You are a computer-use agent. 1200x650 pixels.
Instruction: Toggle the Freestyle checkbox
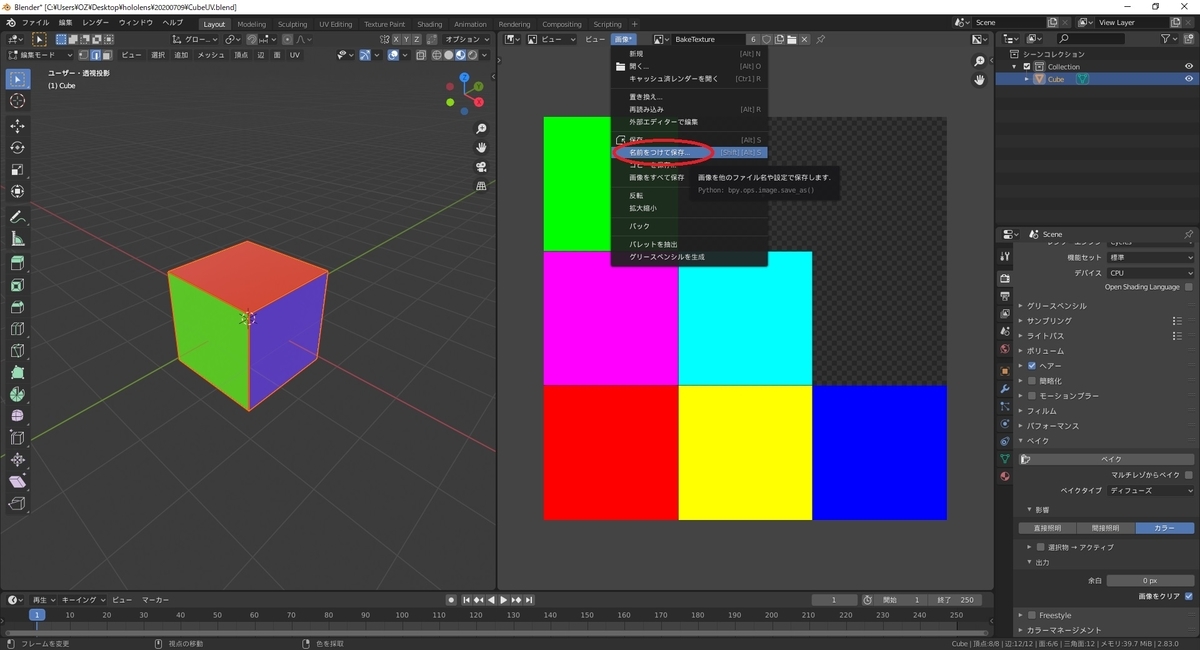(1032, 615)
